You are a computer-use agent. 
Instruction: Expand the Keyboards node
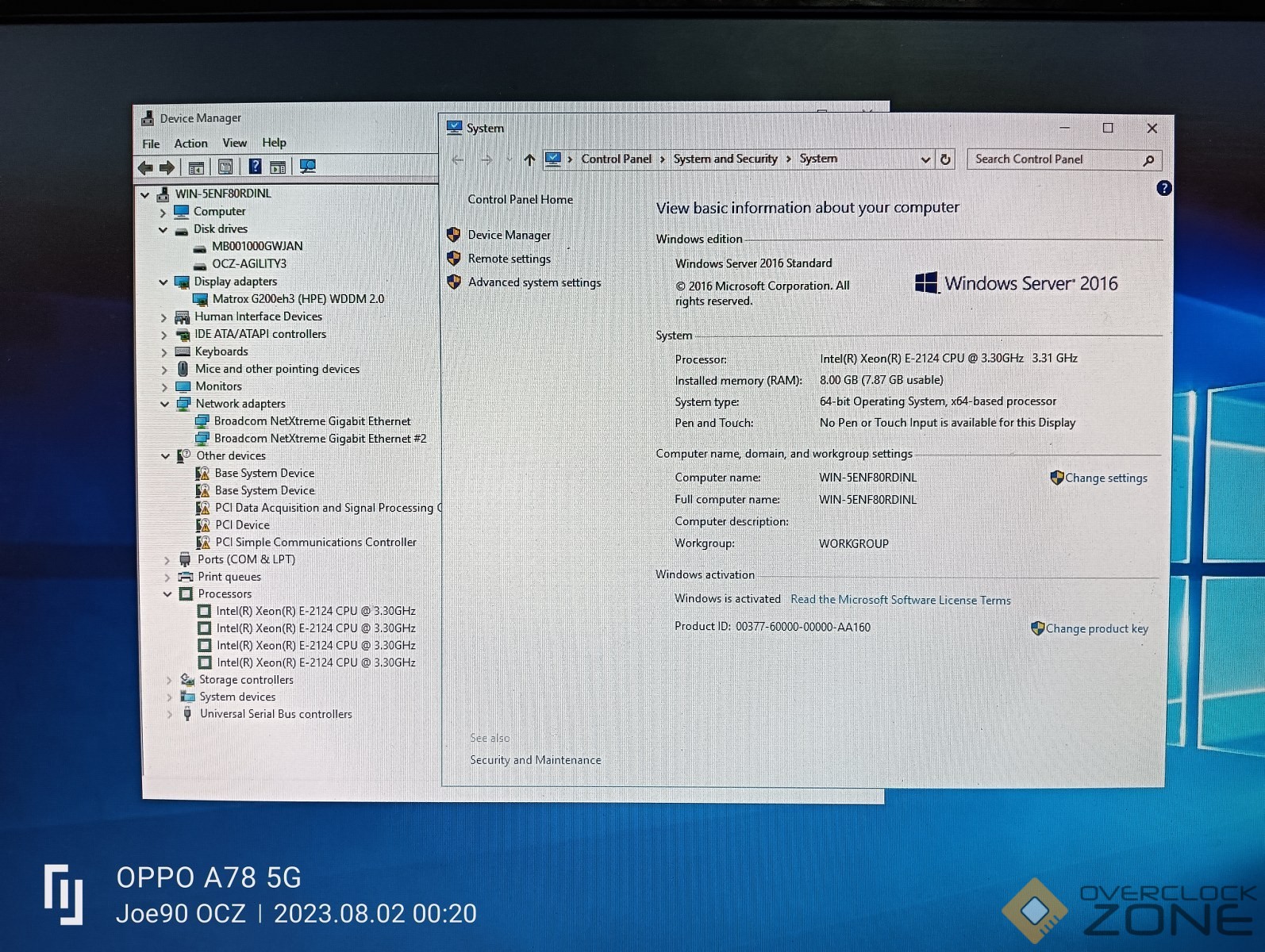pos(163,352)
